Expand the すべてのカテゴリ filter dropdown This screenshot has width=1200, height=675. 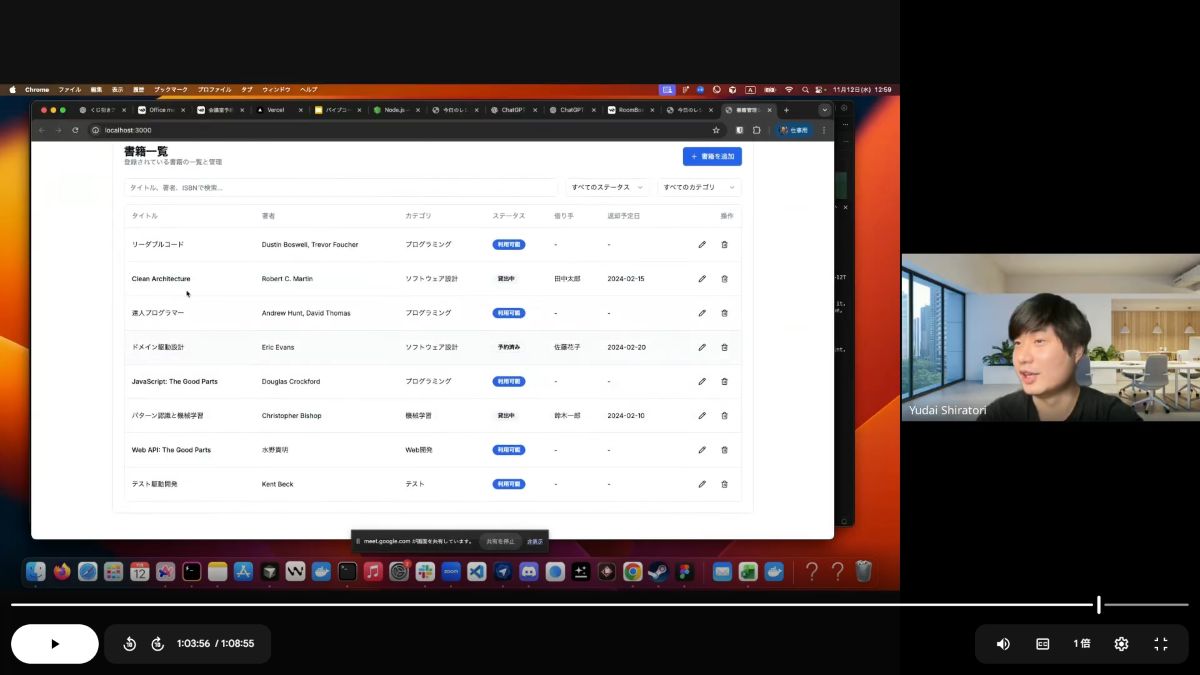click(x=699, y=187)
